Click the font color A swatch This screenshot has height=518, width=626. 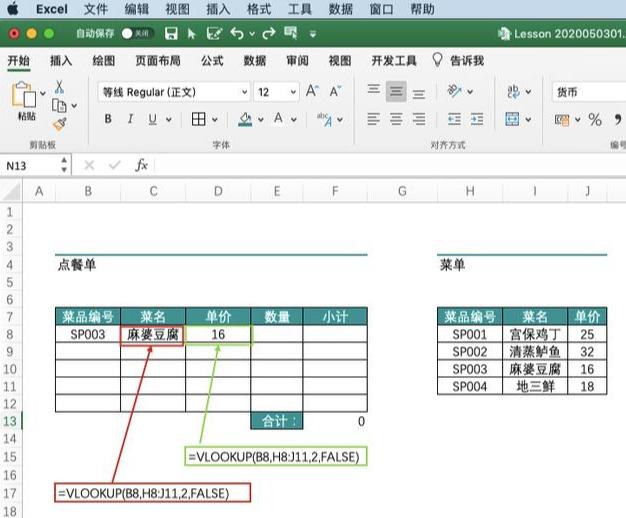[x=279, y=119]
